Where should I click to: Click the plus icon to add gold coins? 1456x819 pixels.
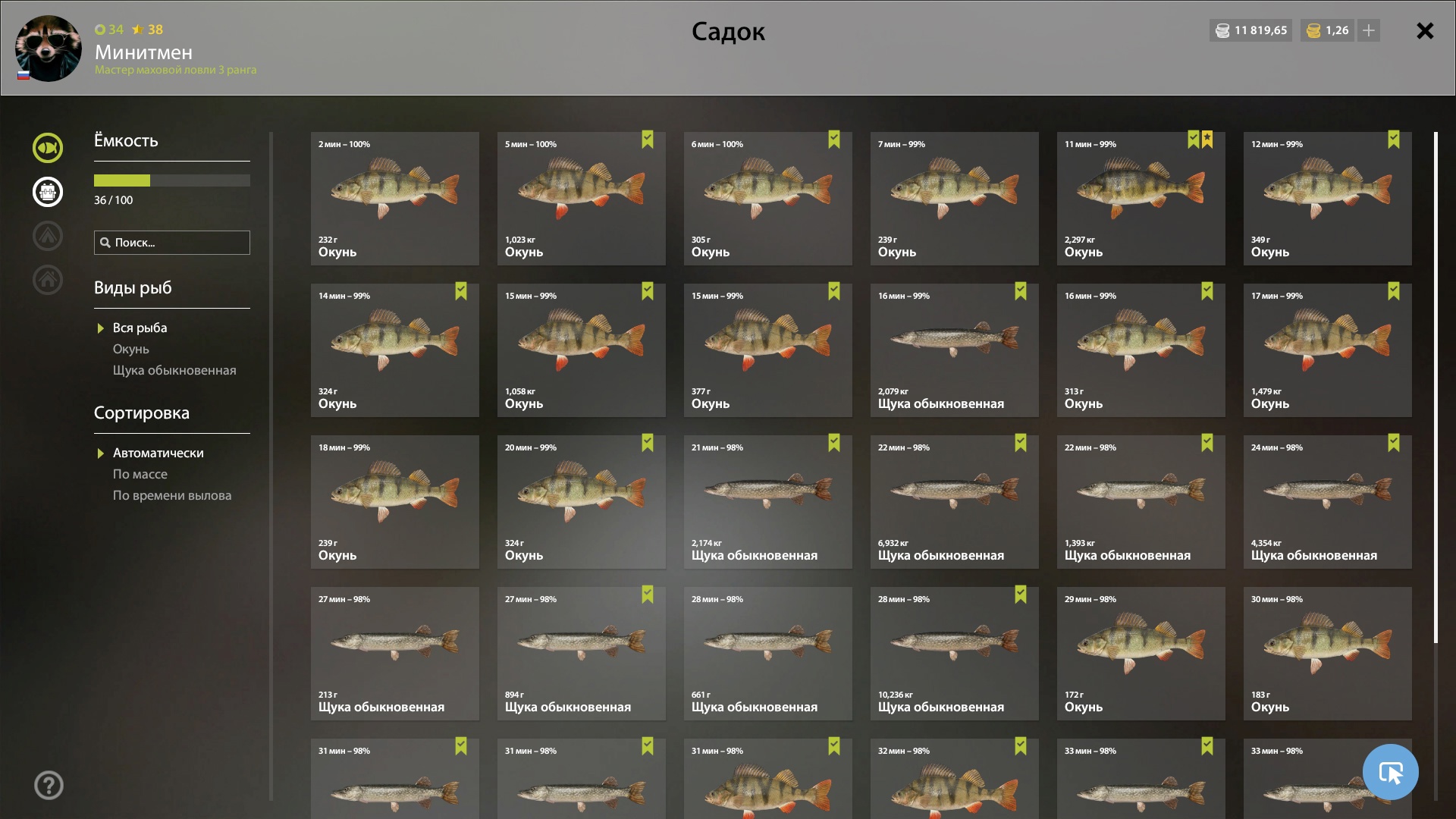coord(1369,30)
